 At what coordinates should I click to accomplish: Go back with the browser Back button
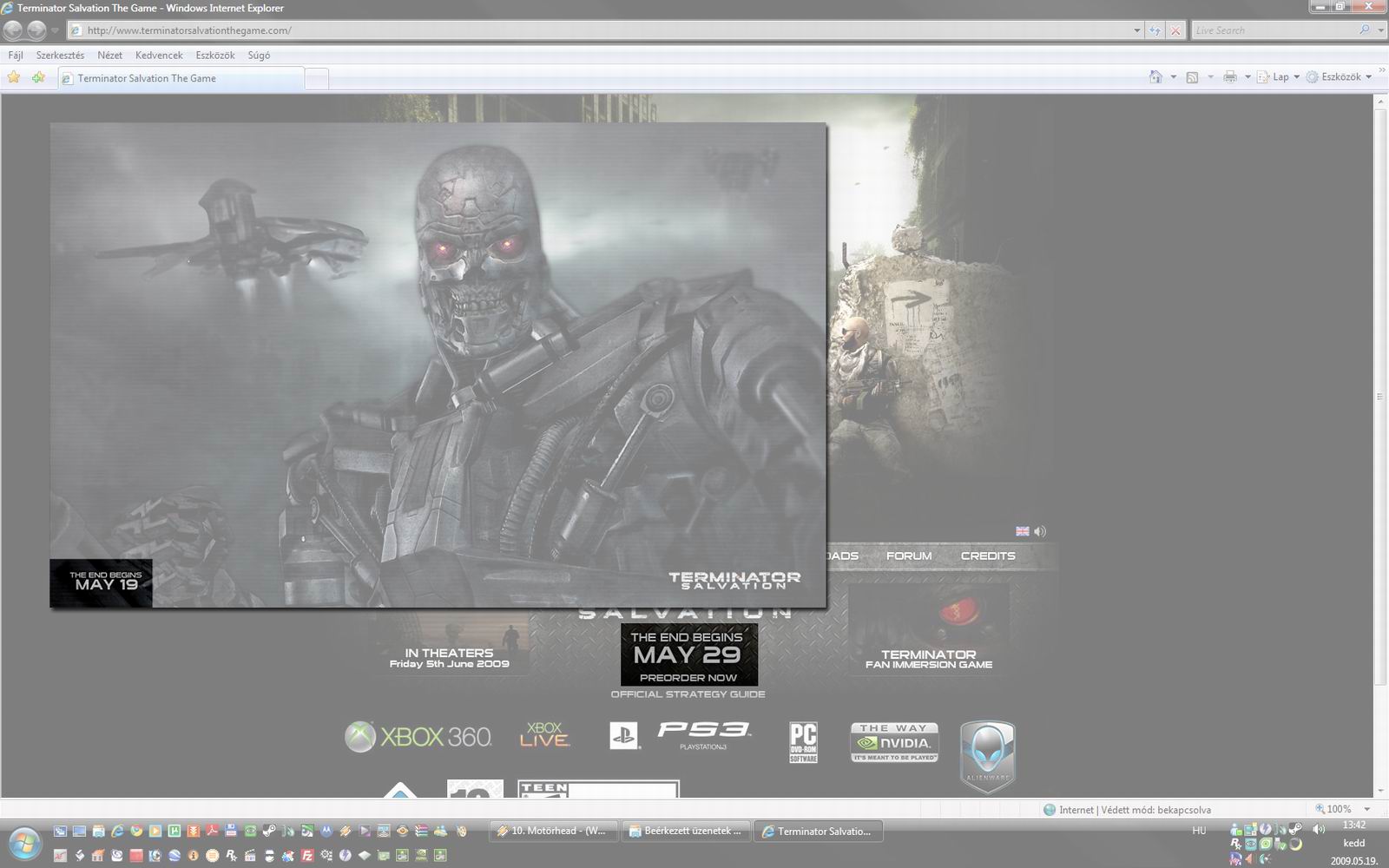[13, 30]
